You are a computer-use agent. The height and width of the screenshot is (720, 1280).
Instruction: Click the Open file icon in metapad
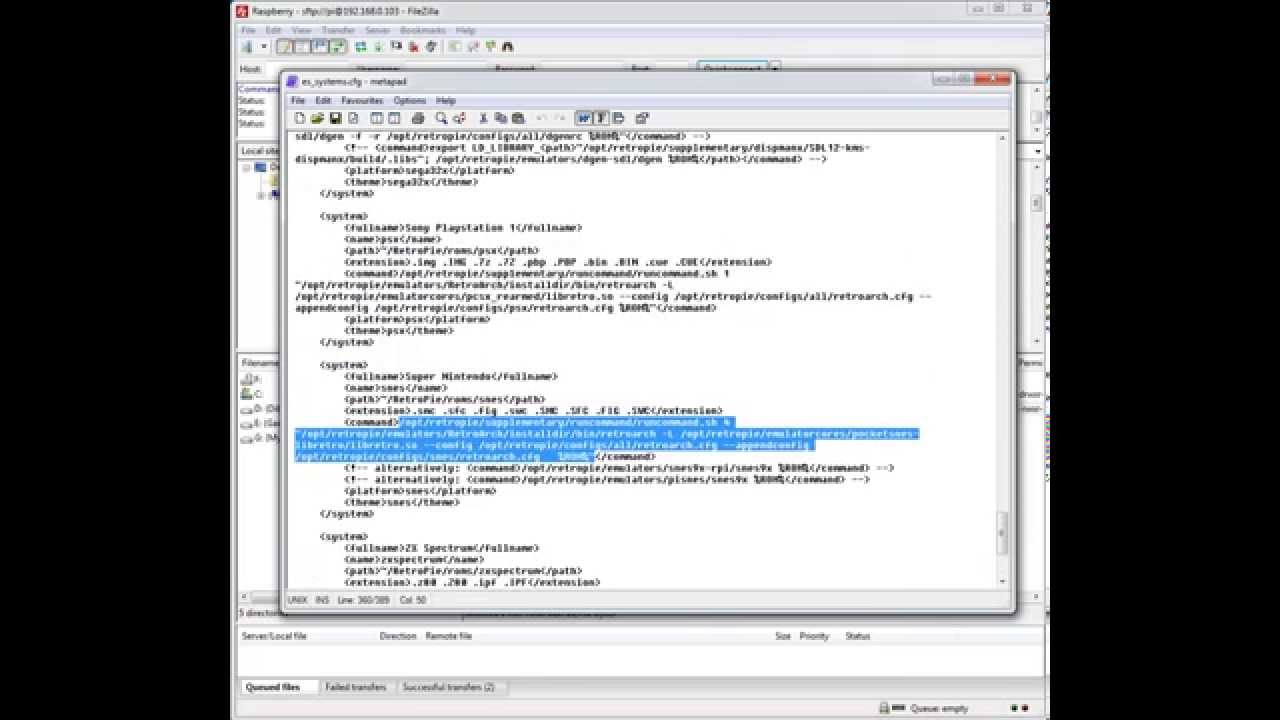pos(318,118)
